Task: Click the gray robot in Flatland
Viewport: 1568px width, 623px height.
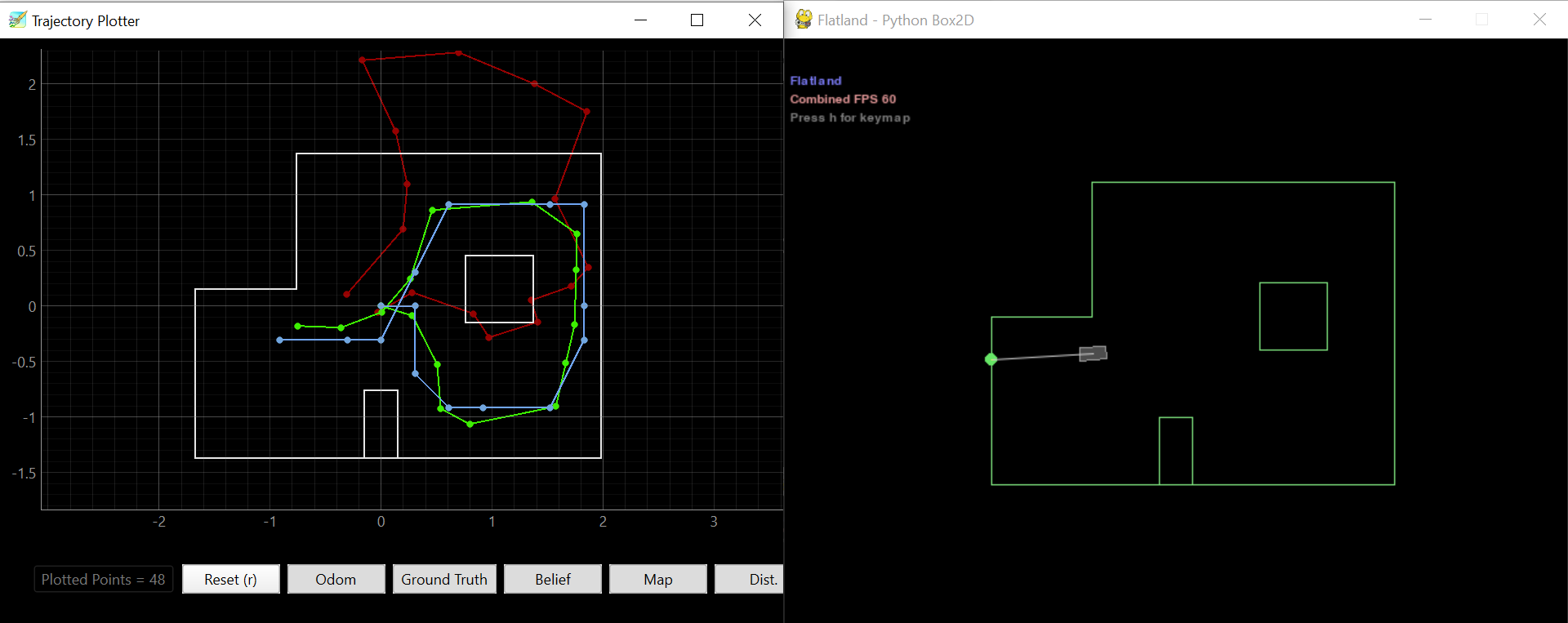Action: click(1094, 354)
